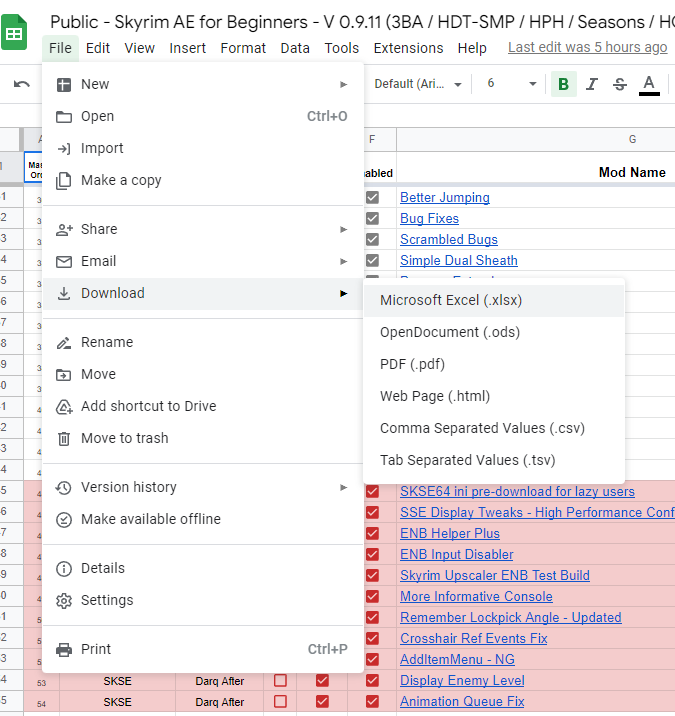
Task: Open Remember Lockpick Angle - Updated link
Action: click(x=511, y=617)
